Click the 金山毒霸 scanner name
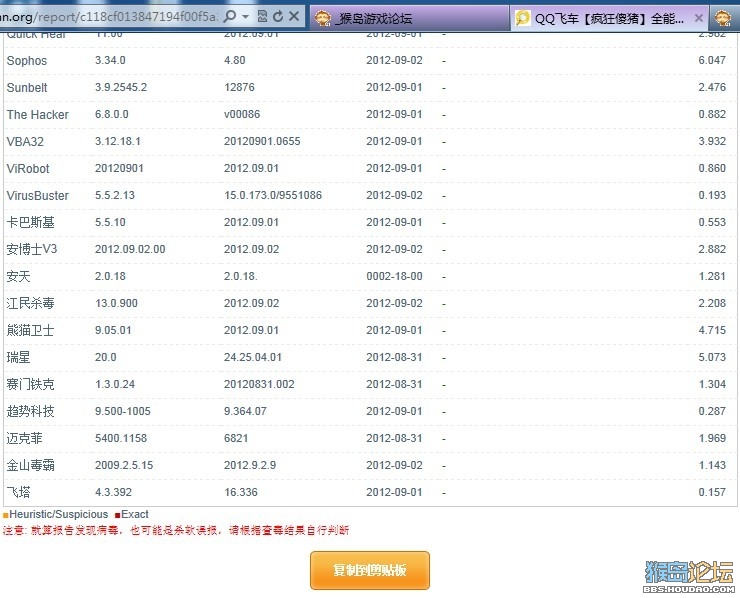Screen dimensions: 740x598 tap(31, 465)
